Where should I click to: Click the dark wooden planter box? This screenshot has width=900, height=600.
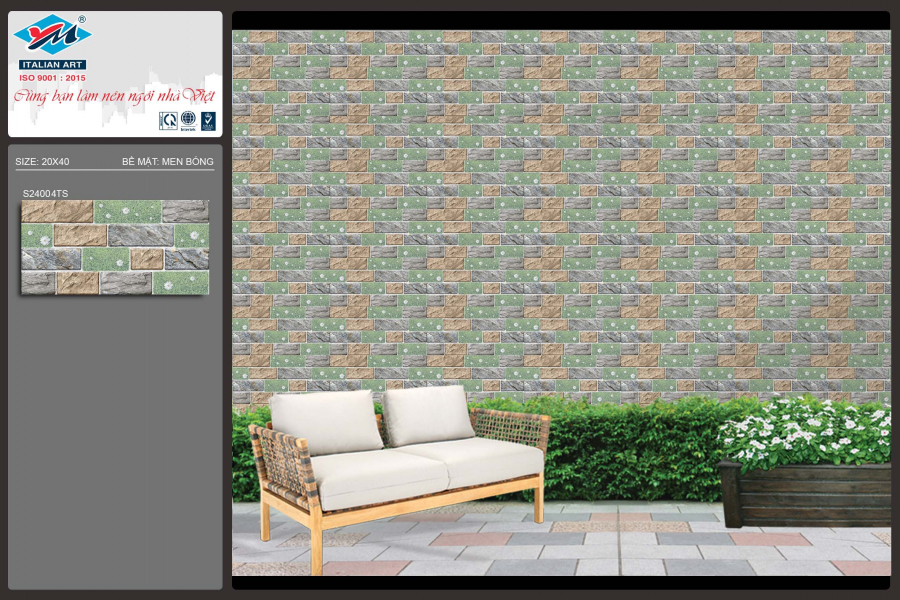pyautogui.click(x=805, y=494)
